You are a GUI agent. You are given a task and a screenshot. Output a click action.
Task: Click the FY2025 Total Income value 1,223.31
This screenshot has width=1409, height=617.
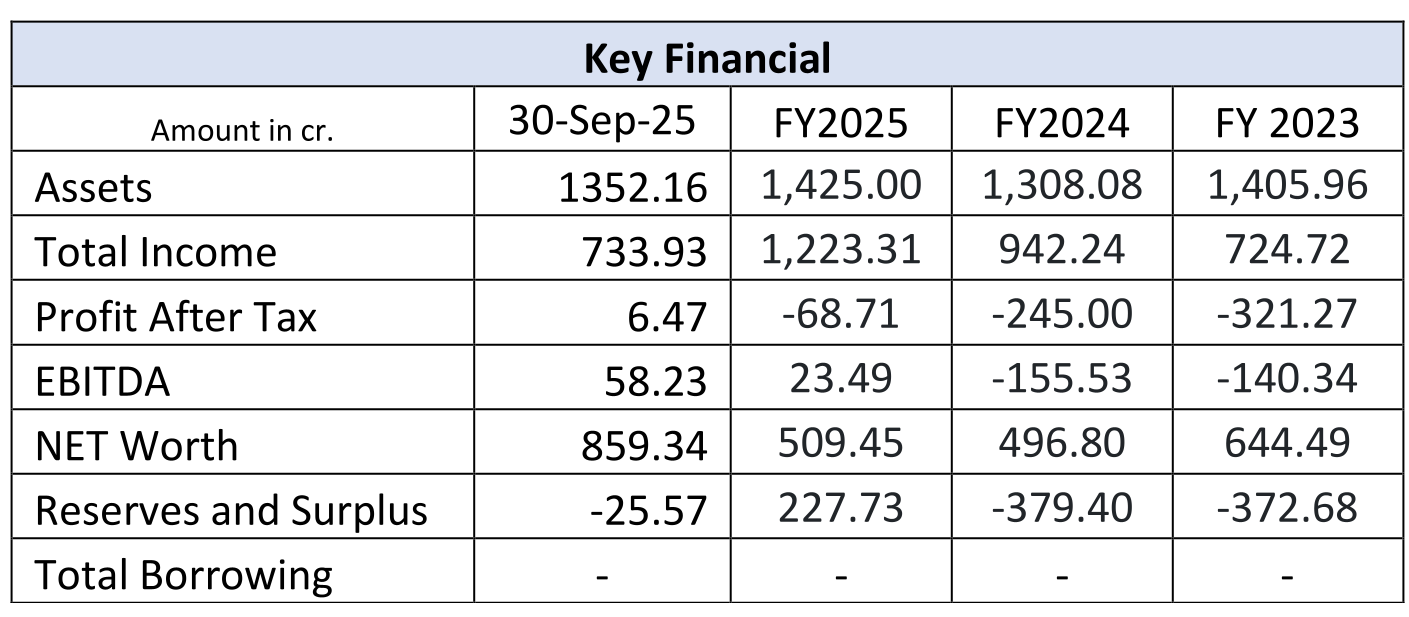(x=841, y=249)
